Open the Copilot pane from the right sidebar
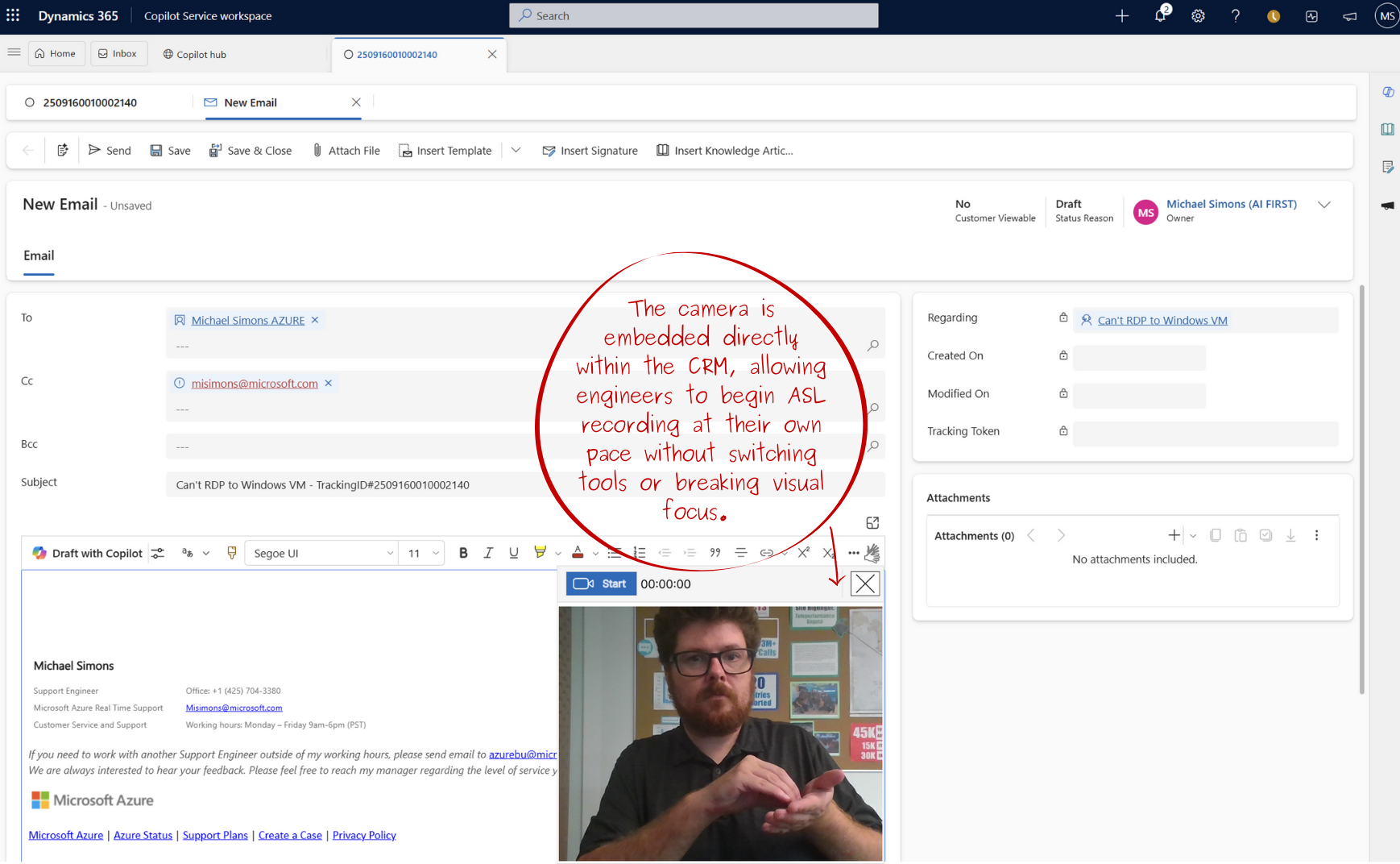This screenshot has width=1400, height=864. (x=1388, y=92)
